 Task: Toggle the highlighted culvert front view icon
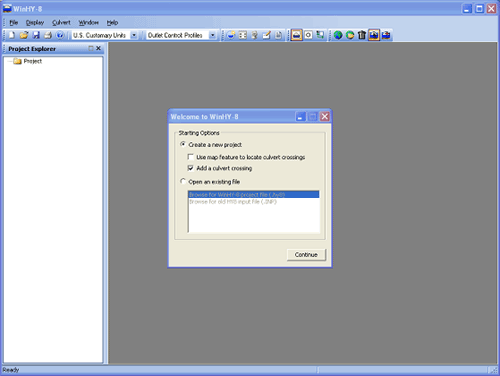(x=296, y=35)
